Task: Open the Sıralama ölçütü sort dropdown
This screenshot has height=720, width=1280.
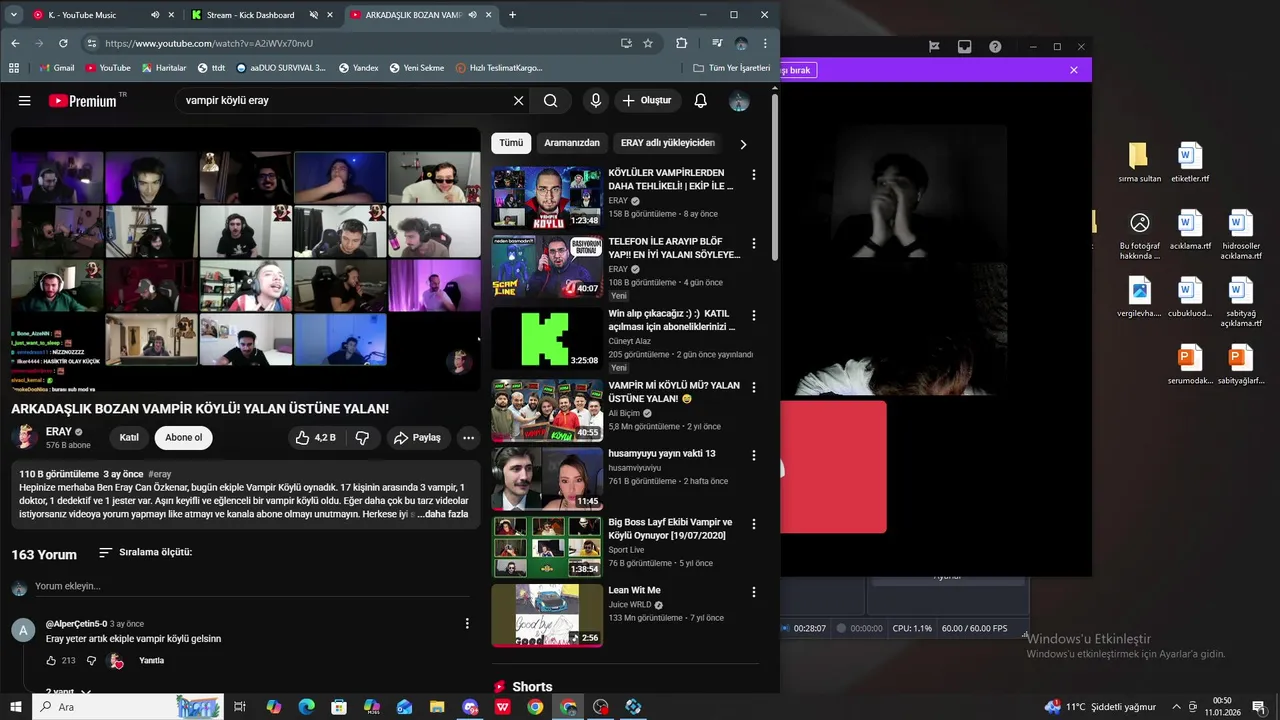Action: (145, 552)
